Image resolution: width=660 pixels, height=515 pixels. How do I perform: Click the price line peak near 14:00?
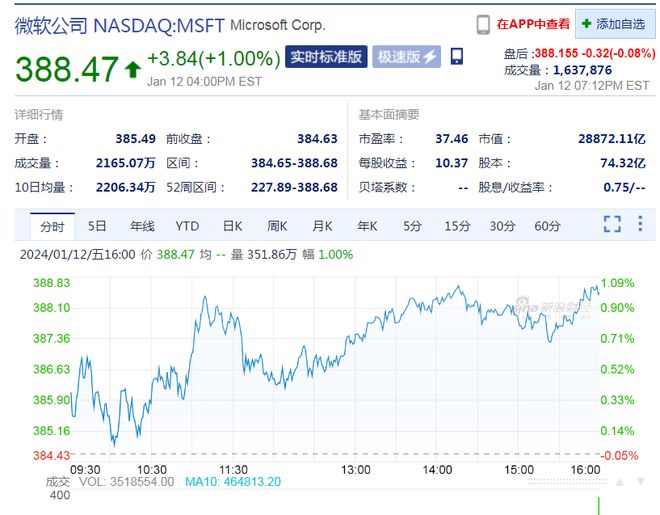(459, 287)
